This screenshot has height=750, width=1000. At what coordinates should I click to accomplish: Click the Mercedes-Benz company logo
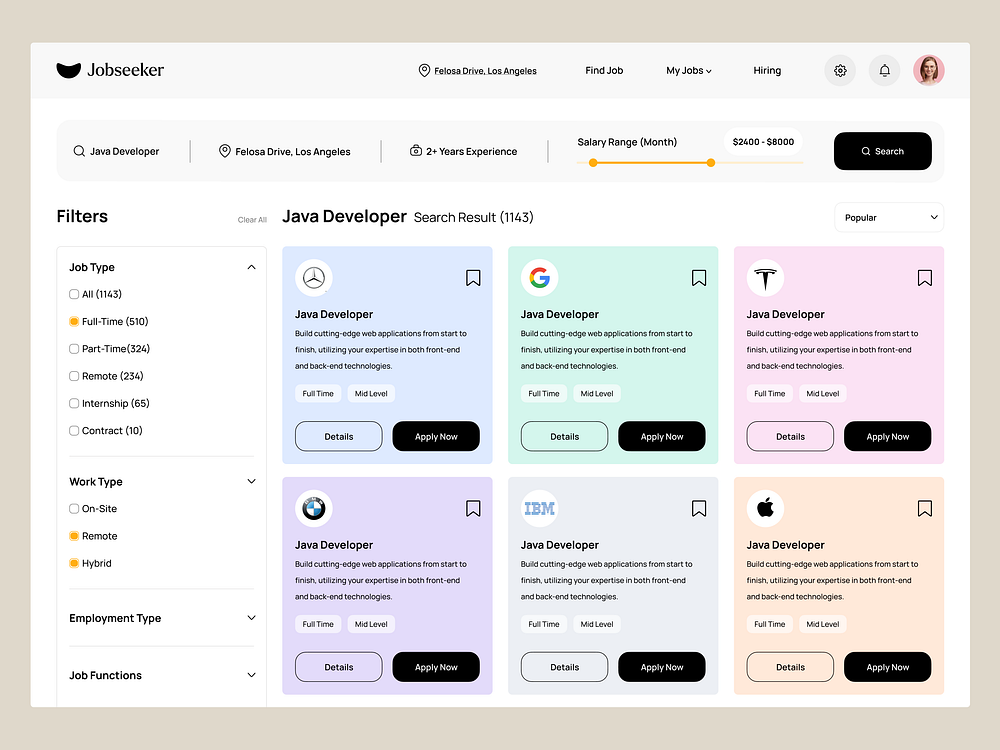[314, 277]
